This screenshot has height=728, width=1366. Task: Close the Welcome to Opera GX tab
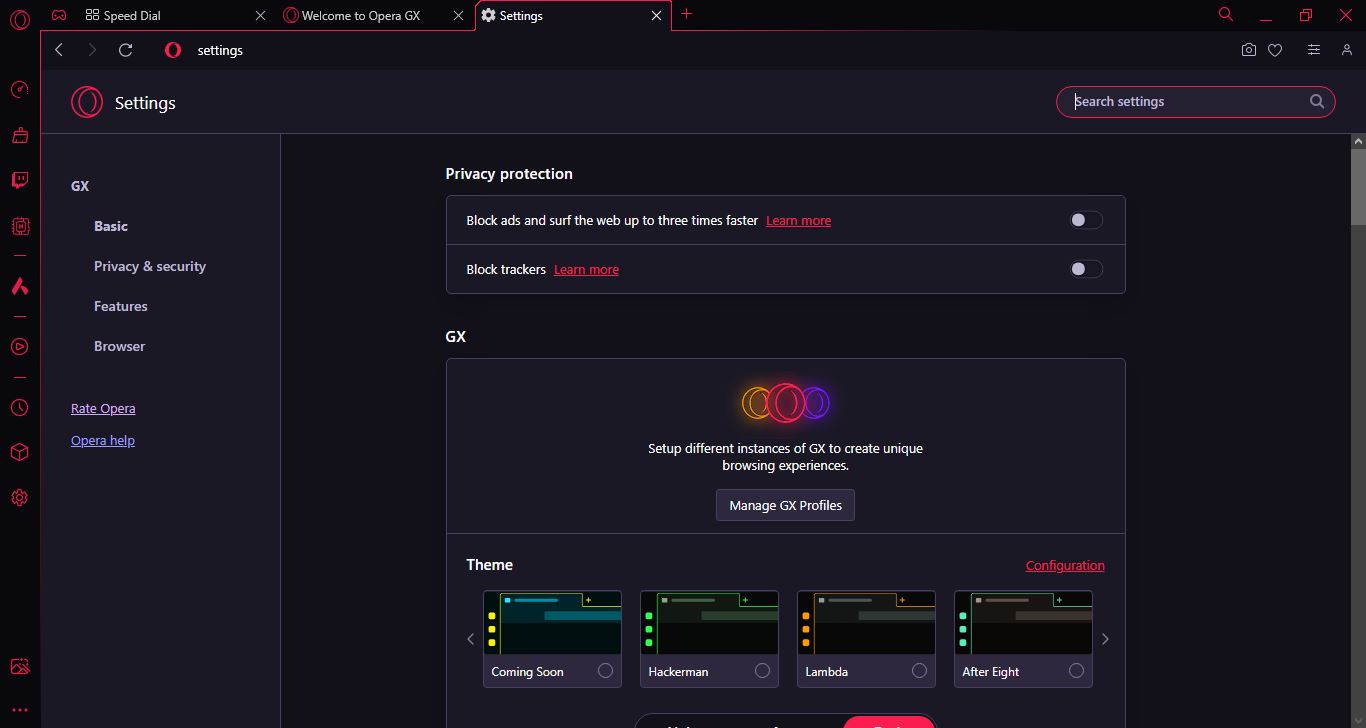tap(458, 15)
